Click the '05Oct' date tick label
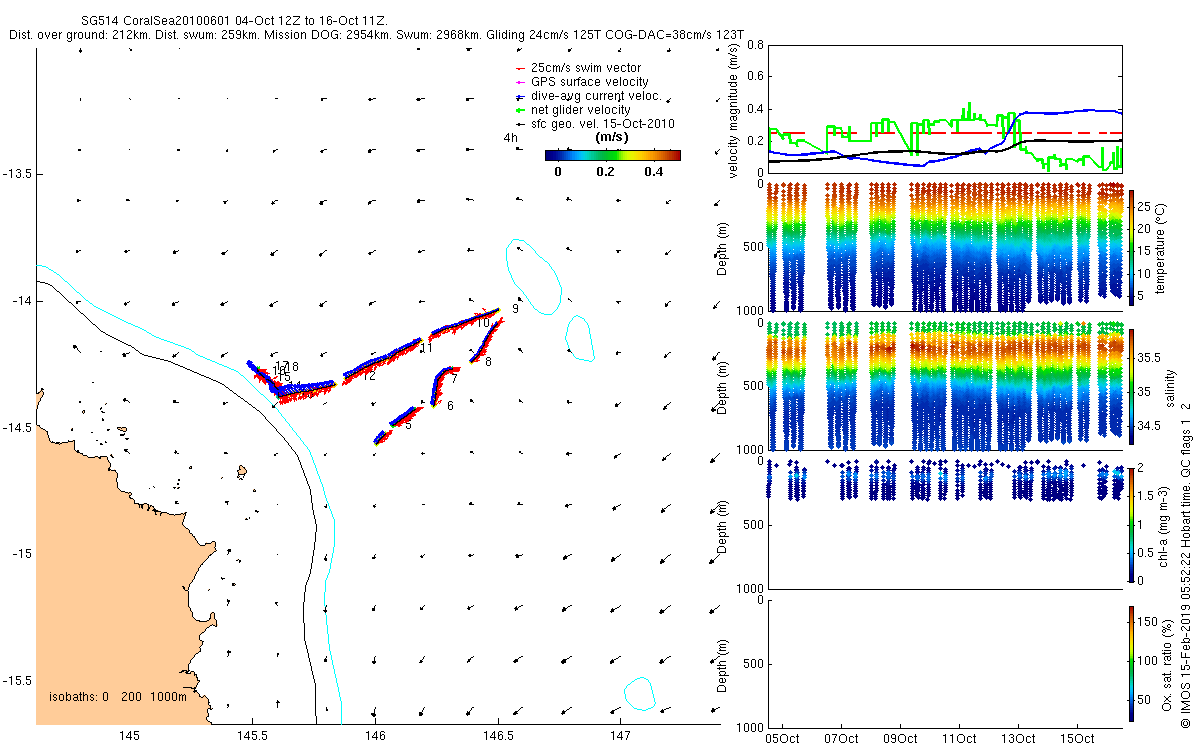This screenshot has height=750, width=1200. 782,740
